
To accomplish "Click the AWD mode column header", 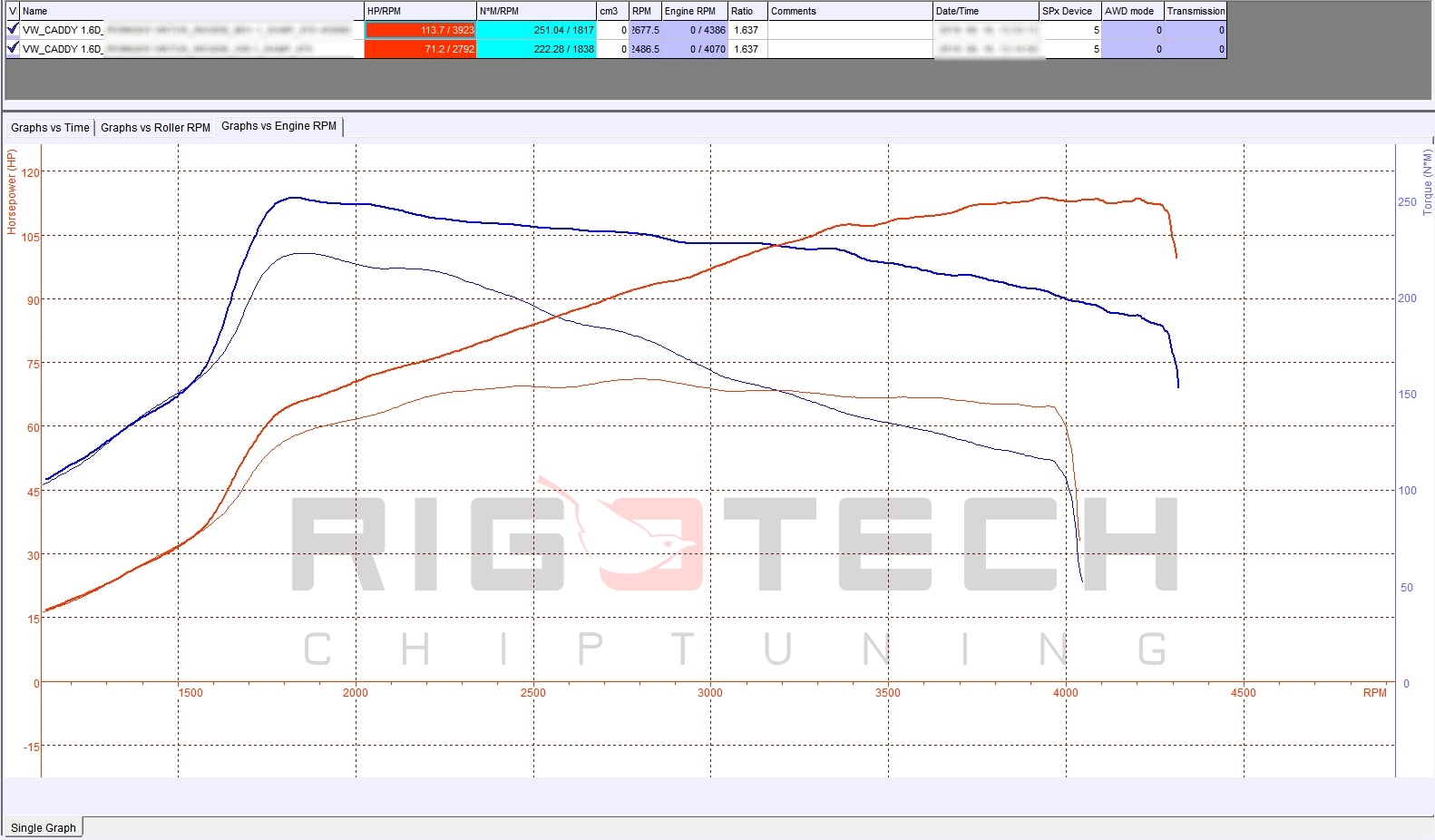I will click(1133, 11).
